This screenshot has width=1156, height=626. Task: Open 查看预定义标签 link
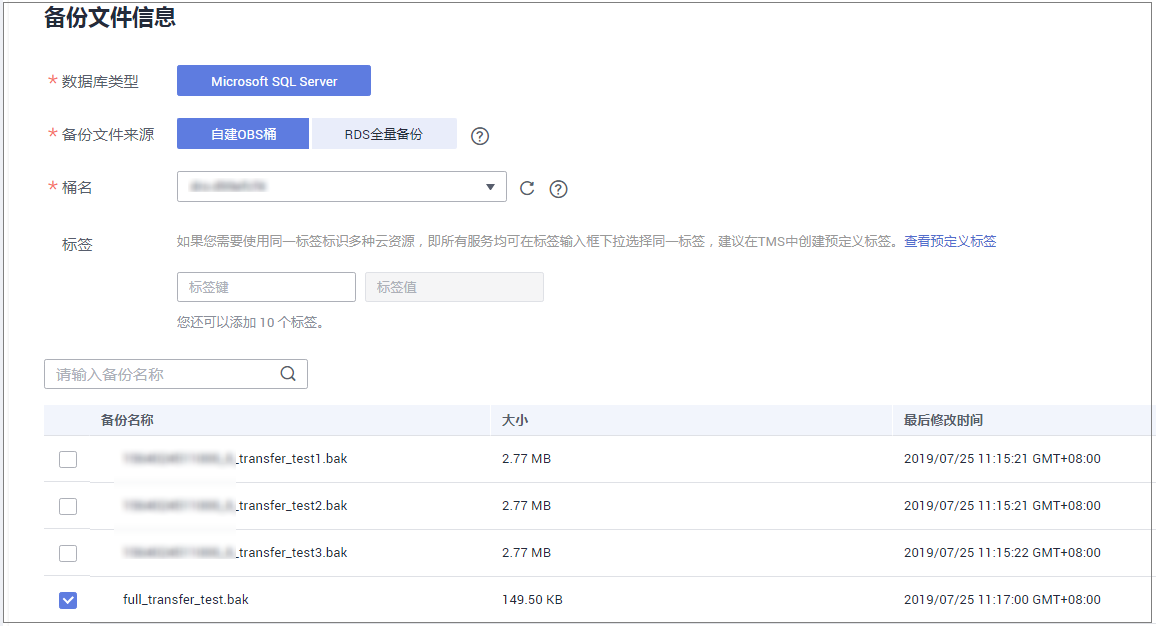[x=950, y=241]
